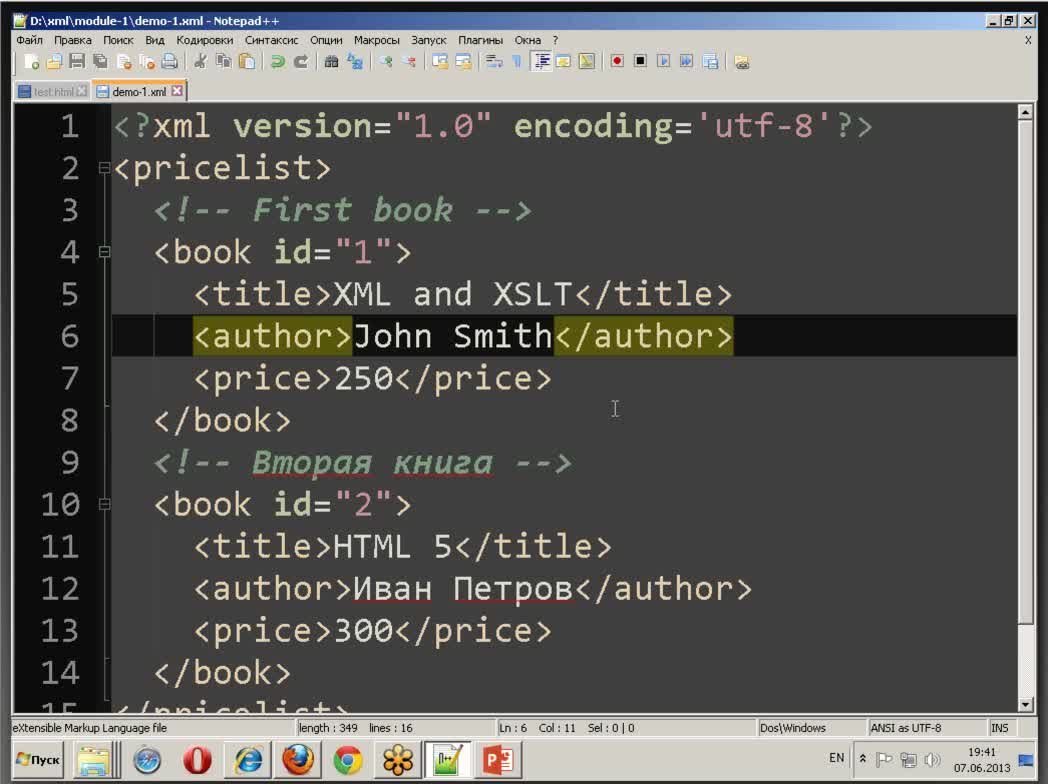The image size is (1048, 784).
Task: Open the Запуск menu
Action: (428, 40)
